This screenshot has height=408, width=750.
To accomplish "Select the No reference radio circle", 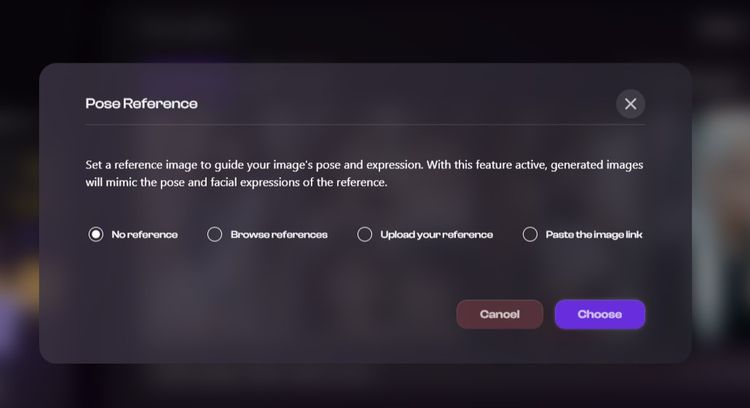I will click(96, 234).
